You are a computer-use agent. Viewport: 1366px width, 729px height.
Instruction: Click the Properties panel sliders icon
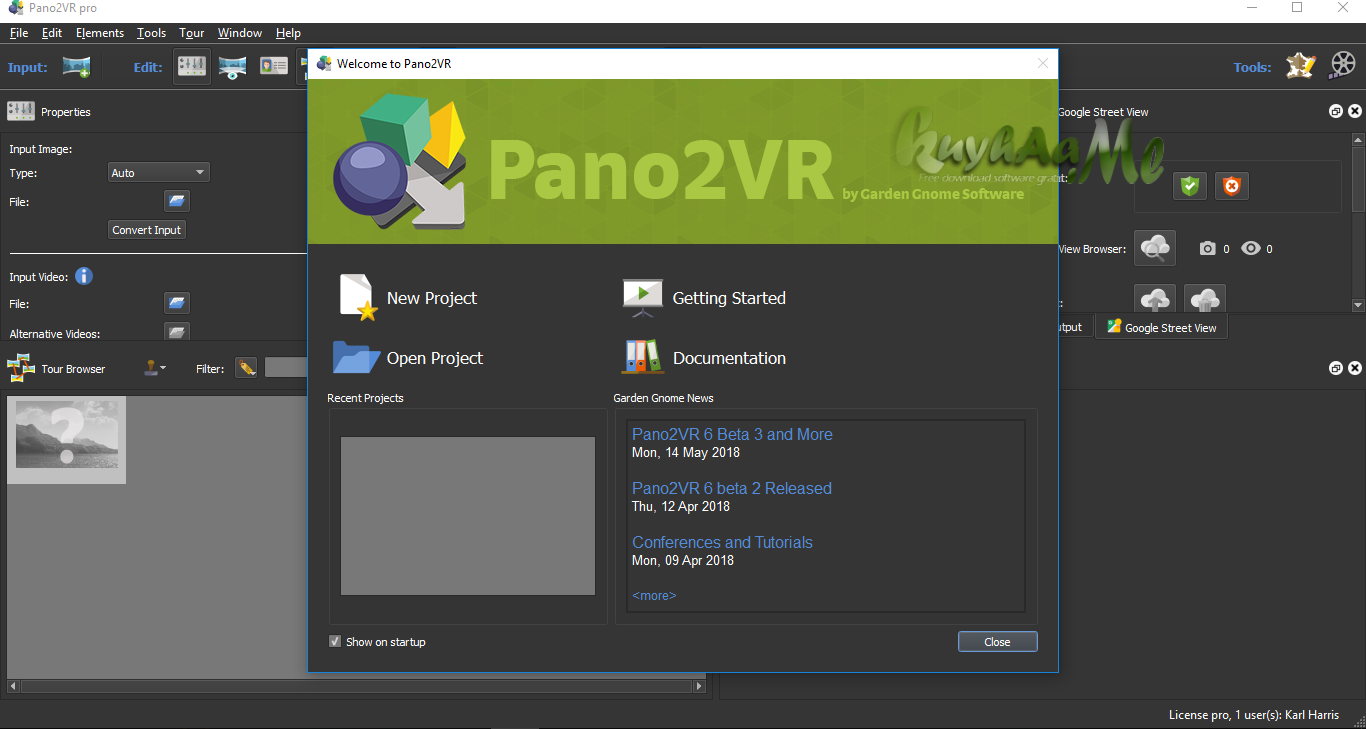click(21, 112)
